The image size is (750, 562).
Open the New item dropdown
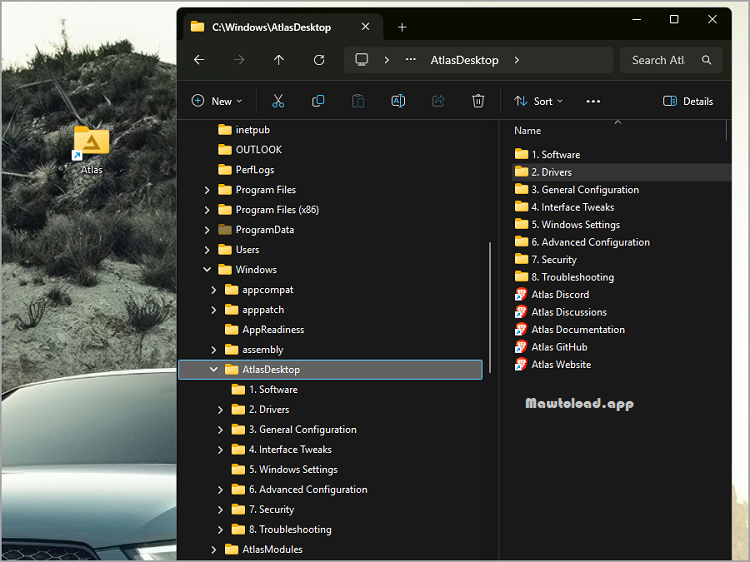click(217, 101)
